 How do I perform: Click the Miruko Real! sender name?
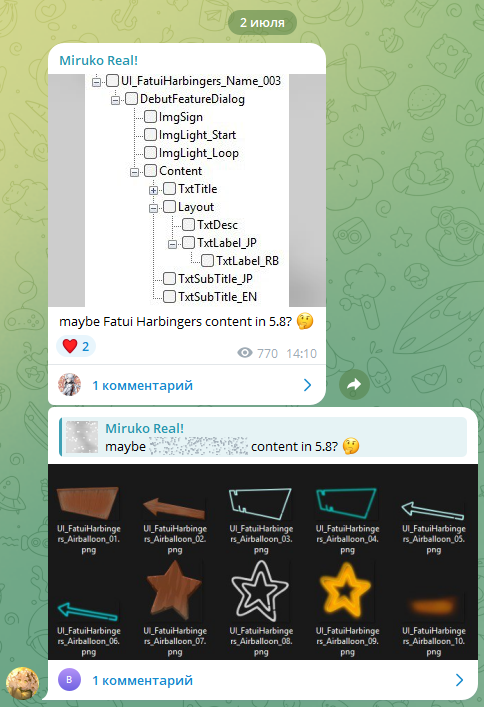coord(98,60)
